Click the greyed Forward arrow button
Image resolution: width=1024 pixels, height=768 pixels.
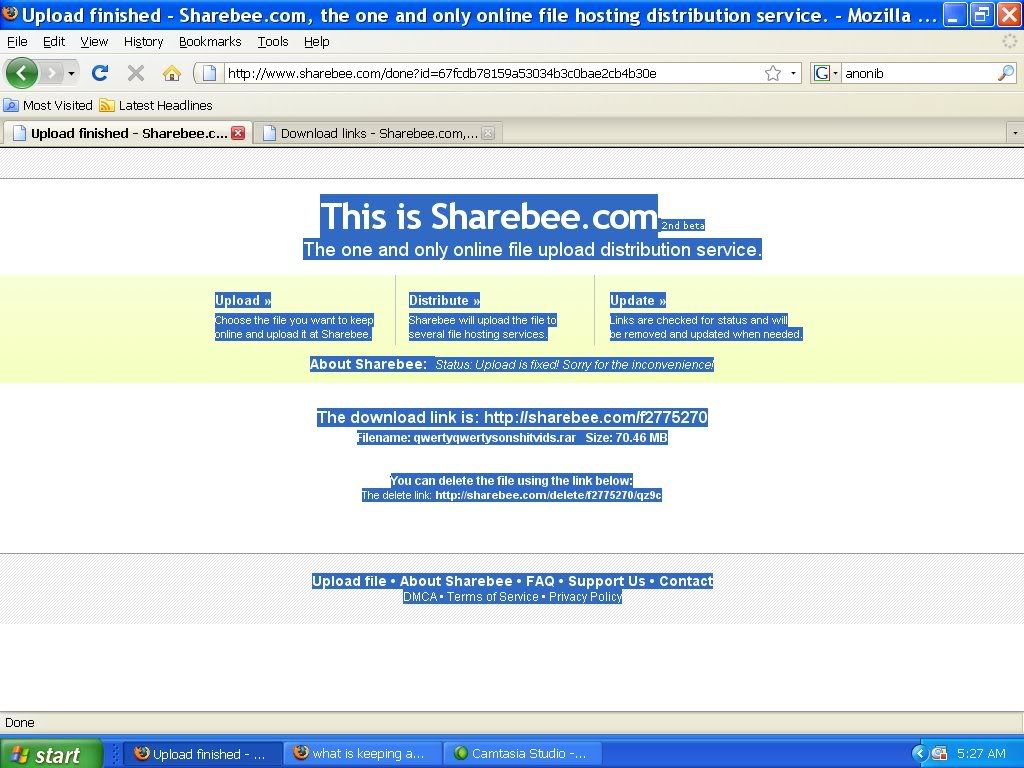coord(52,72)
